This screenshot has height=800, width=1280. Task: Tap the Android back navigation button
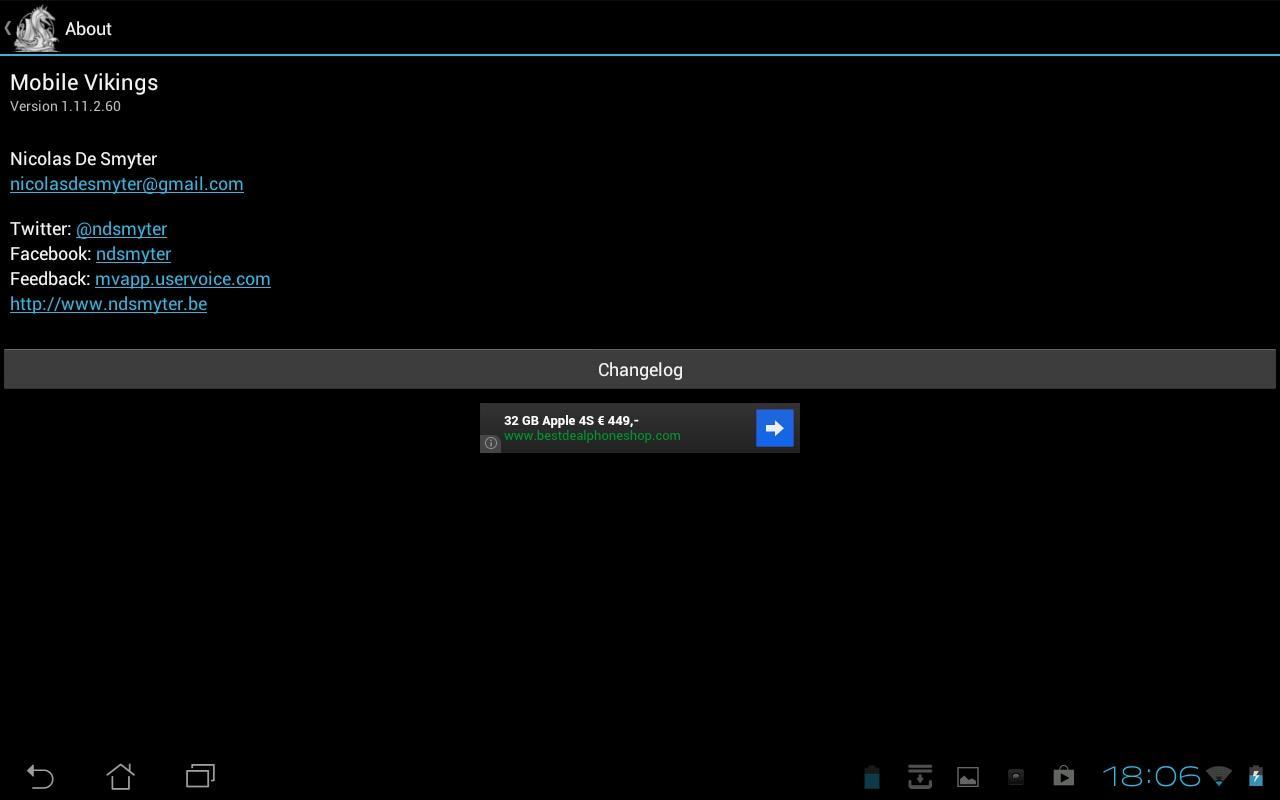[x=40, y=776]
